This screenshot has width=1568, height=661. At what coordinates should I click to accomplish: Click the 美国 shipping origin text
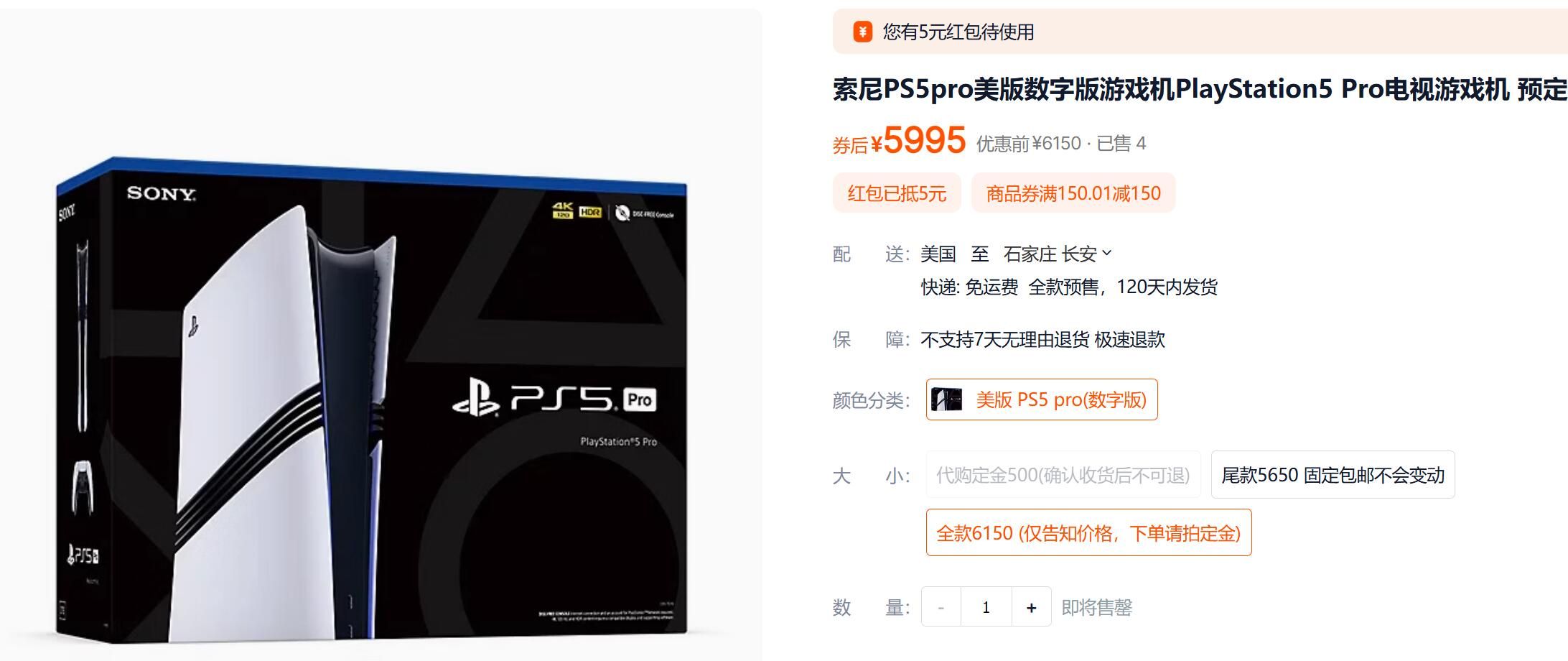click(938, 254)
